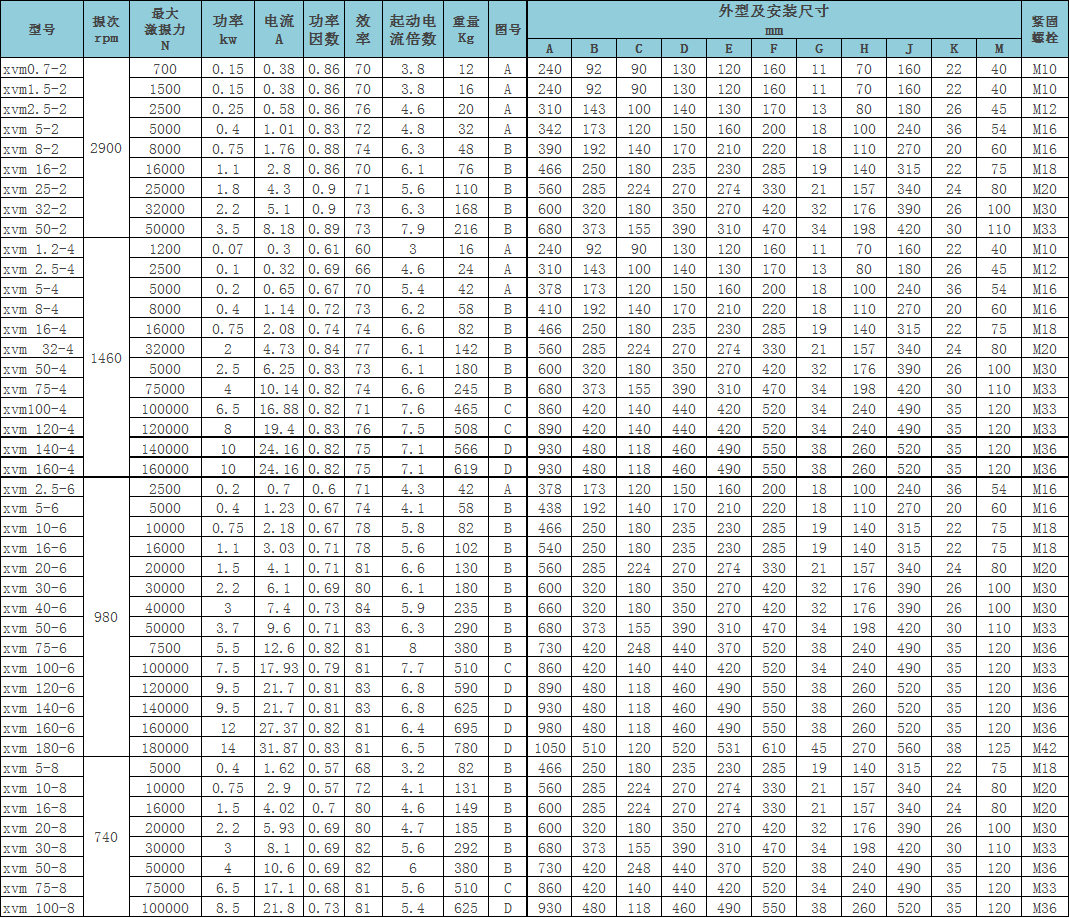Select the 紧固螺栓 column header
The height and width of the screenshot is (918, 1070).
(1044, 30)
